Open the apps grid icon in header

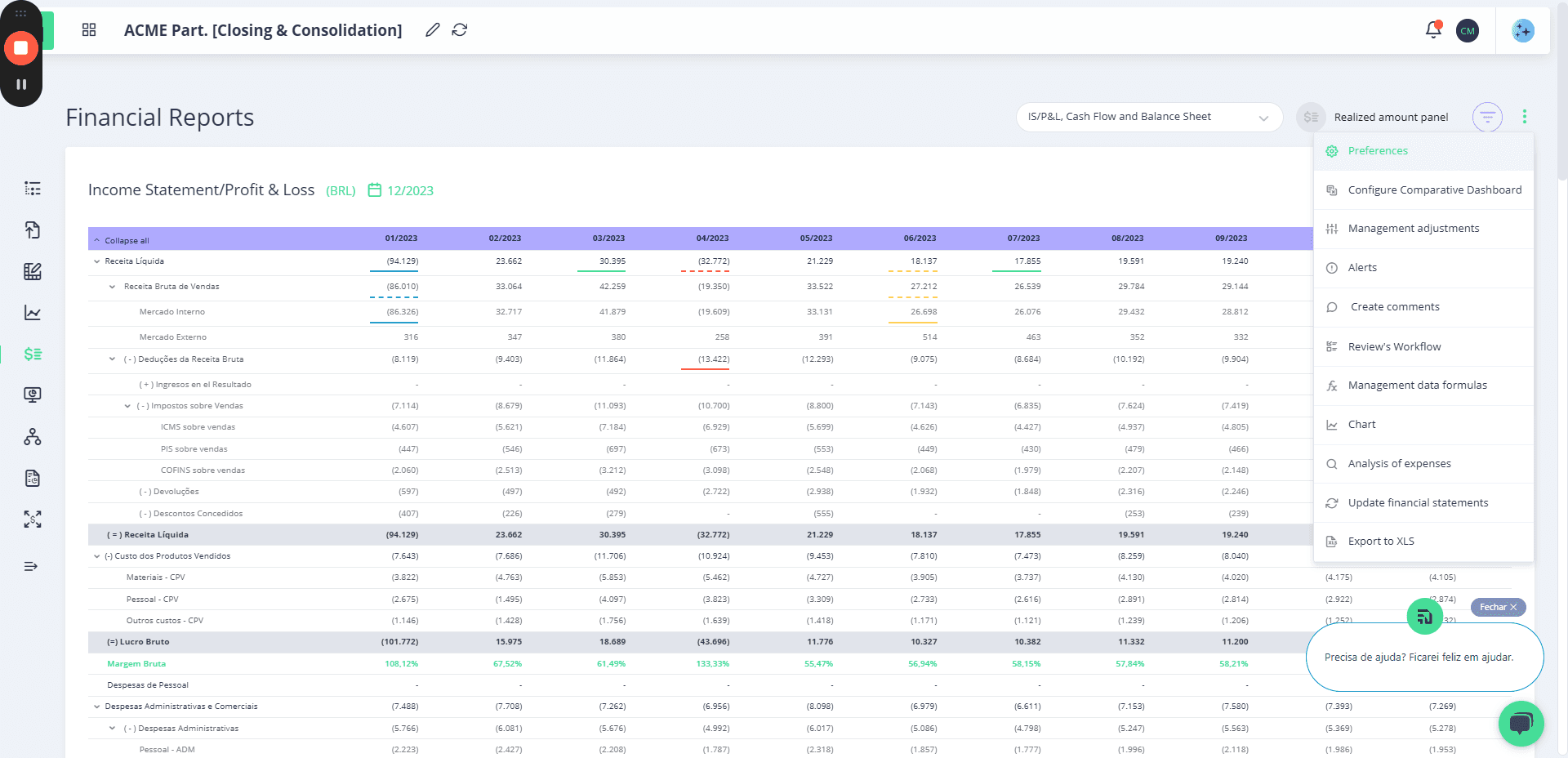(89, 30)
